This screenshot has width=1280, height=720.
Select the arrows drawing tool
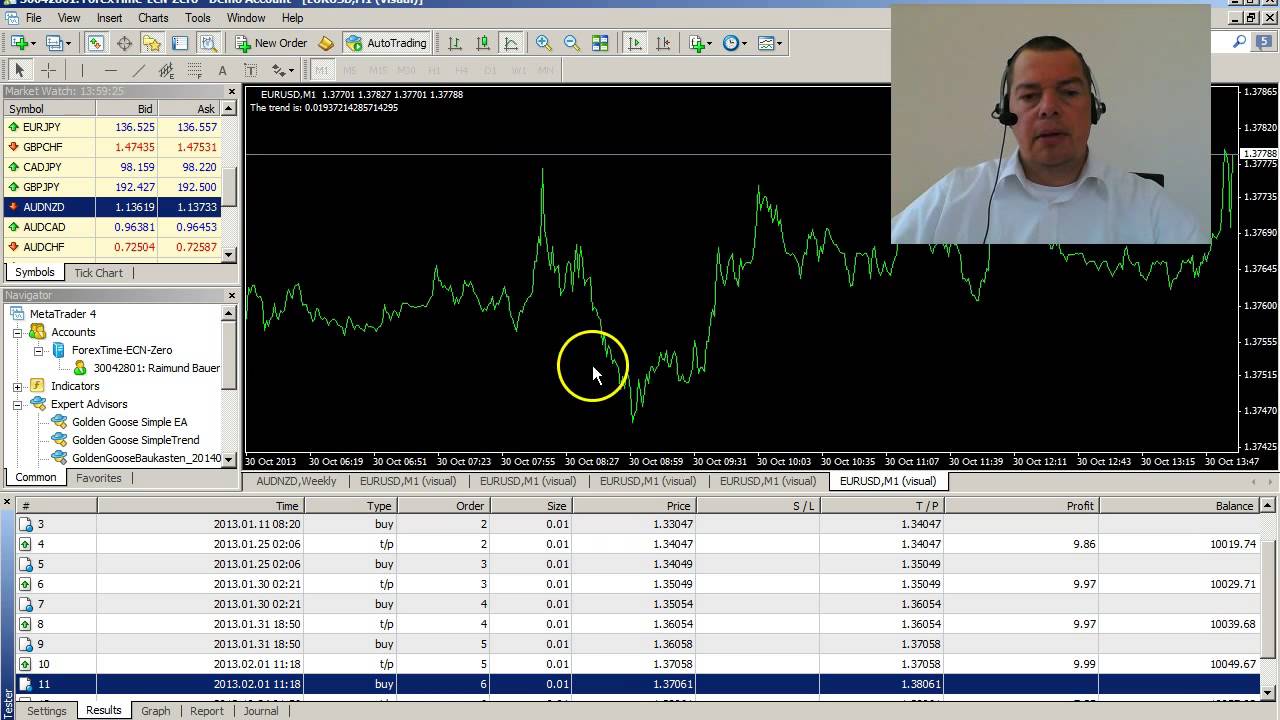point(278,70)
